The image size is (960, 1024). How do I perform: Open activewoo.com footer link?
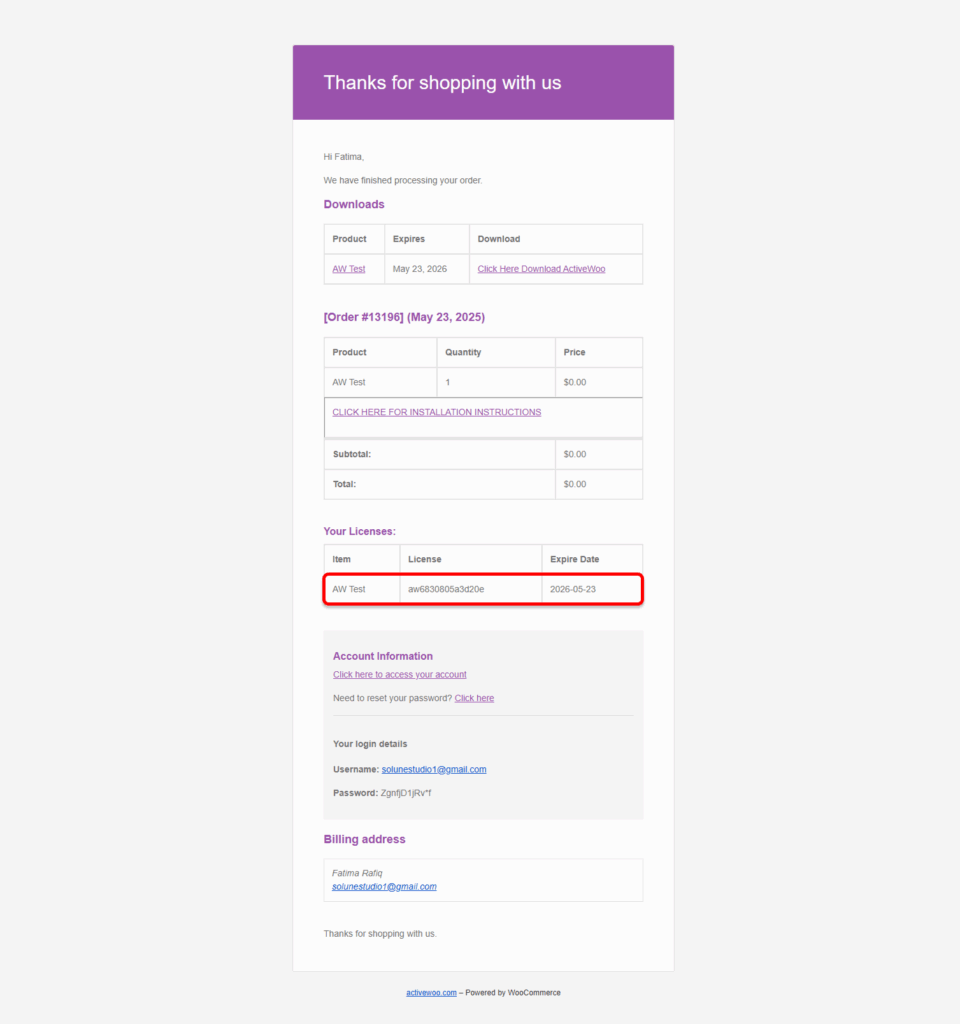pos(431,993)
